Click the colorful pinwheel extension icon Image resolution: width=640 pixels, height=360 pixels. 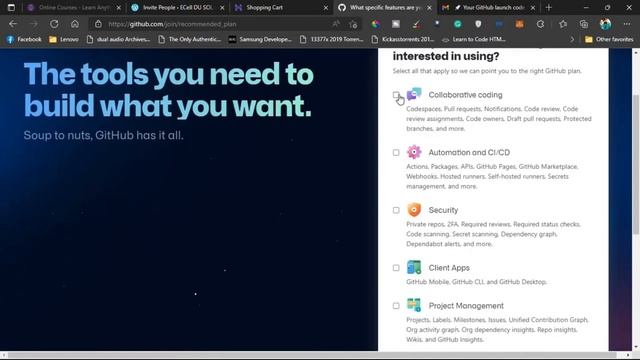376,24
